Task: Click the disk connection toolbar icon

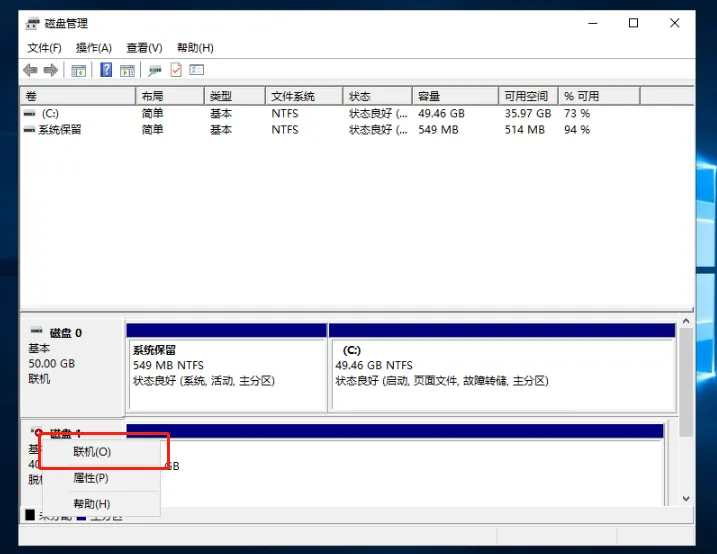Action: point(155,70)
